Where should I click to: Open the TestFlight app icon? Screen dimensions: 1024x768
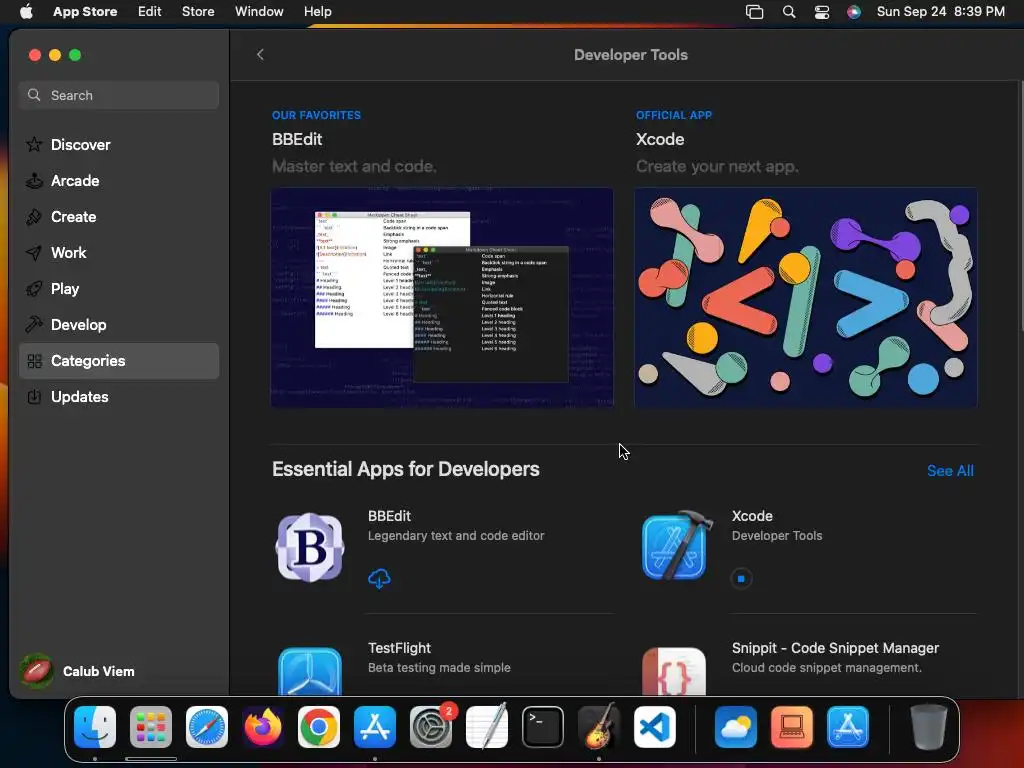(310, 671)
